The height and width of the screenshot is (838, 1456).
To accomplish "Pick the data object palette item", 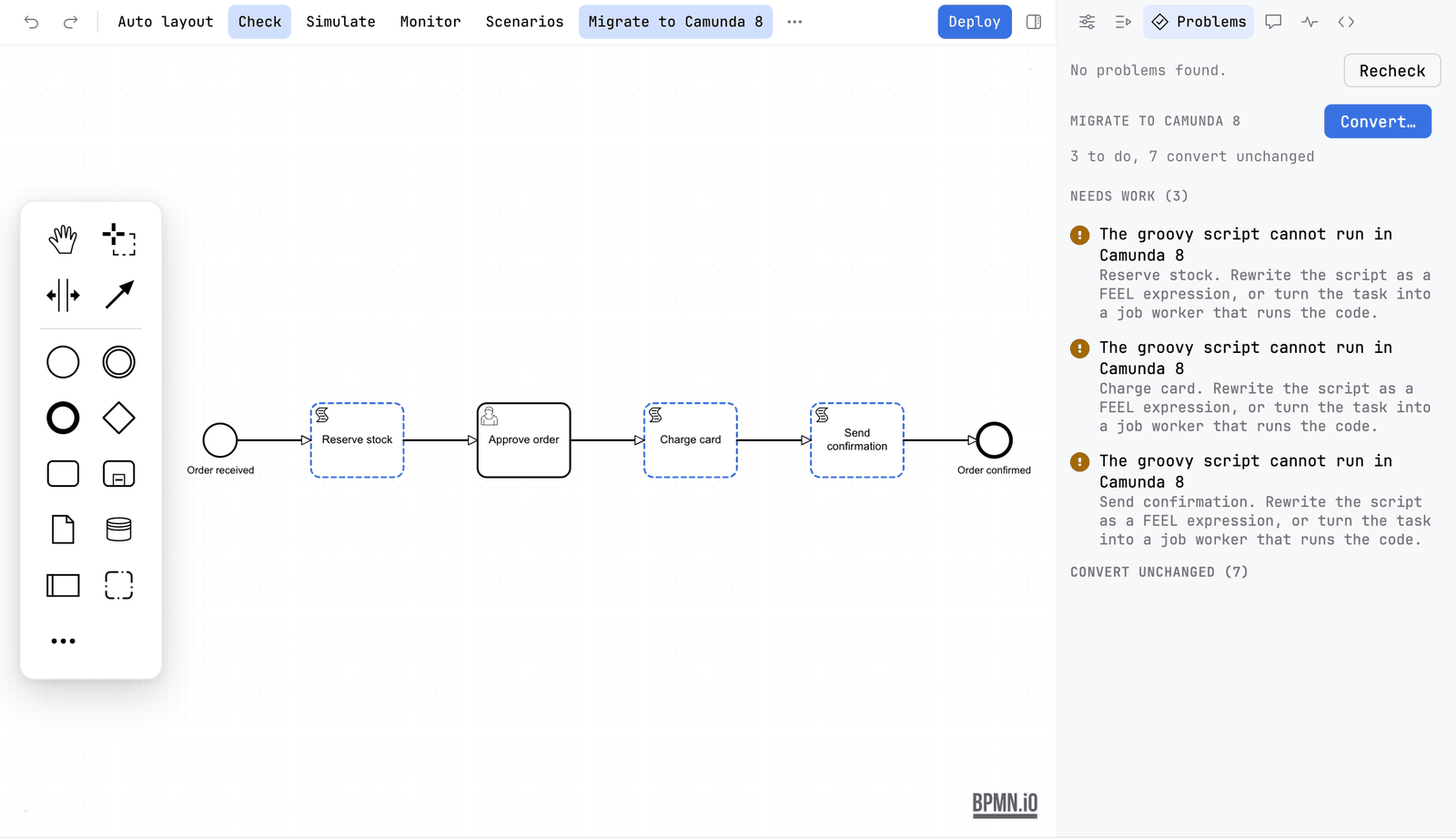I will [63, 530].
